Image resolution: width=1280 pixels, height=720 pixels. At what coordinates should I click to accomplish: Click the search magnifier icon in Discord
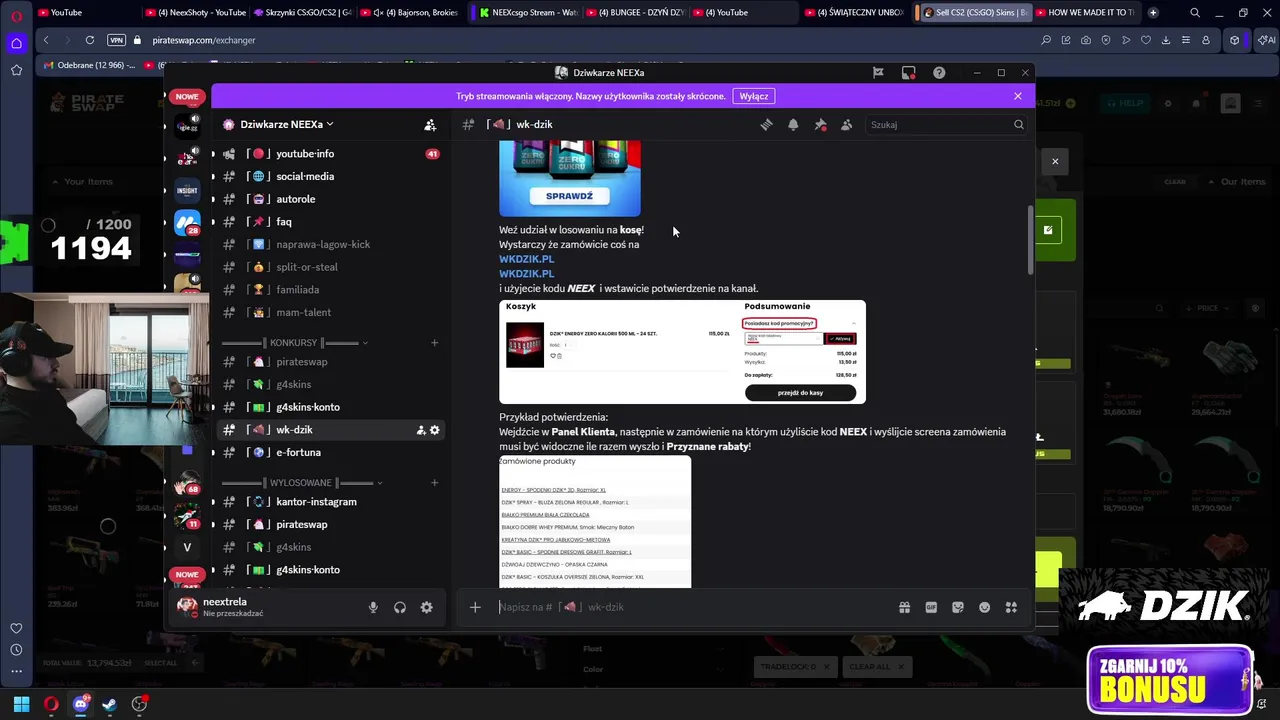tap(1018, 125)
